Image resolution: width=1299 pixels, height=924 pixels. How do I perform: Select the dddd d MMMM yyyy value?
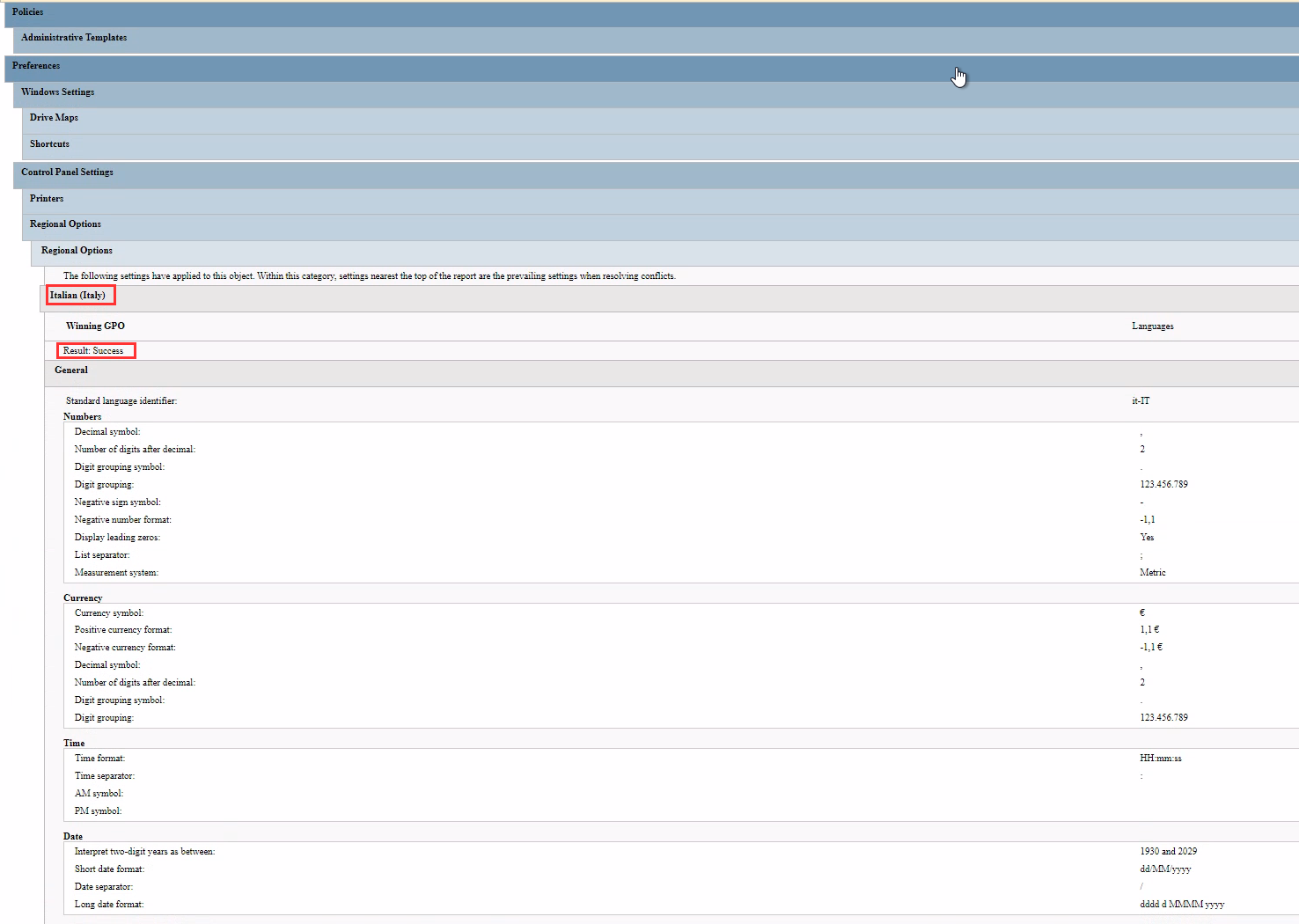click(x=1182, y=905)
